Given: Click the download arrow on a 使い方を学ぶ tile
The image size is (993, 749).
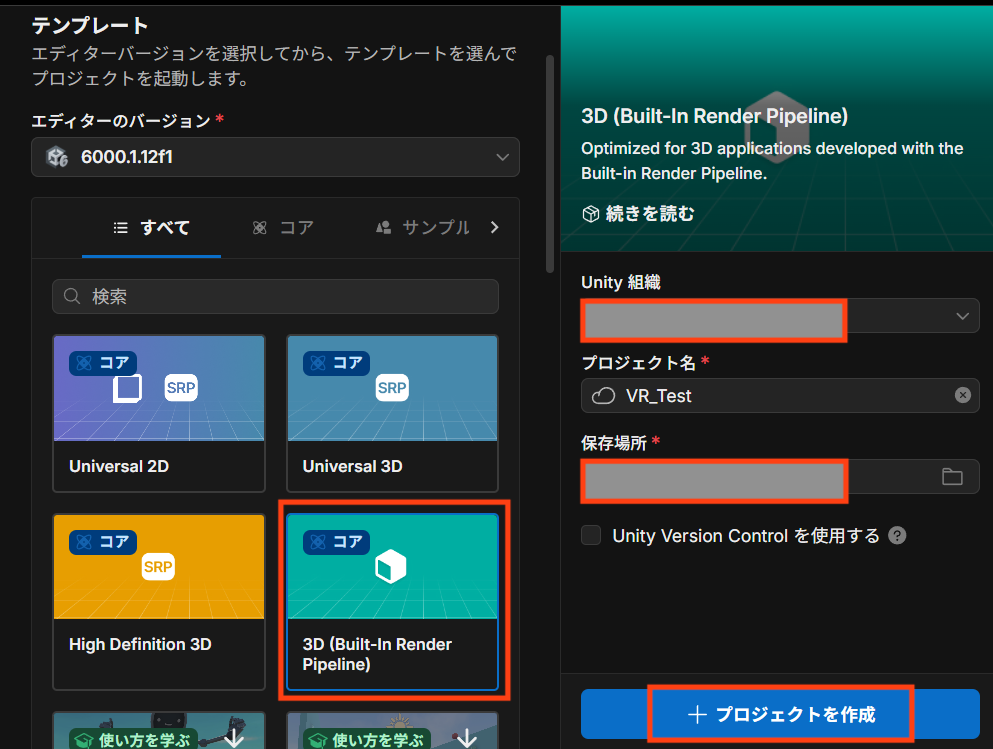Looking at the screenshot, I should tap(233, 737).
